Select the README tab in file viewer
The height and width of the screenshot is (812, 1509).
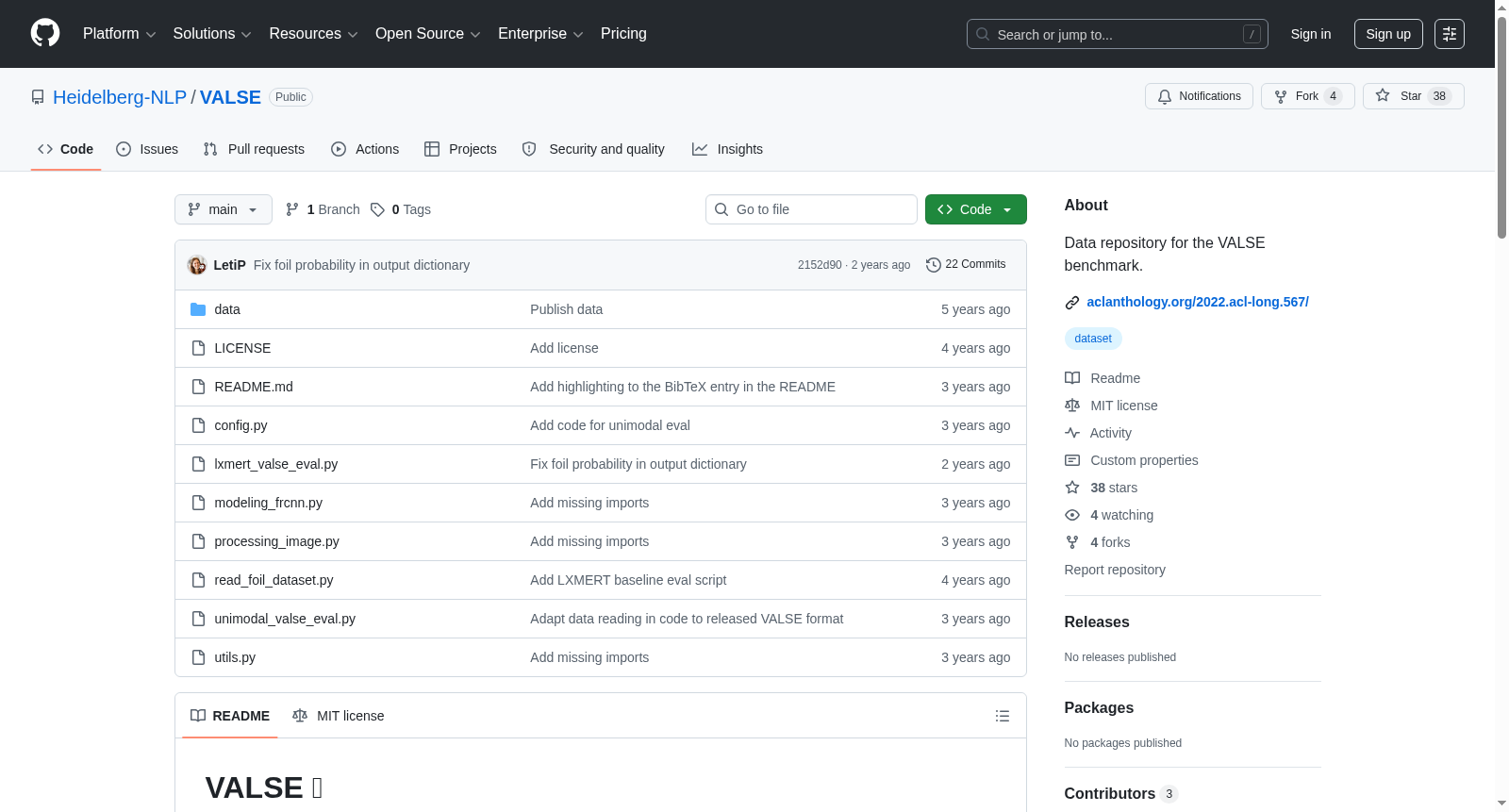pos(230,716)
